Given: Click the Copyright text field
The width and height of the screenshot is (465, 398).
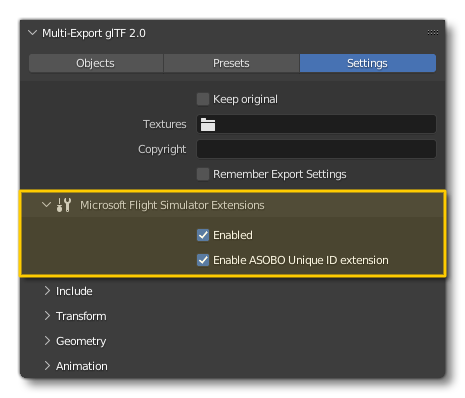Looking at the screenshot, I should click(316, 149).
